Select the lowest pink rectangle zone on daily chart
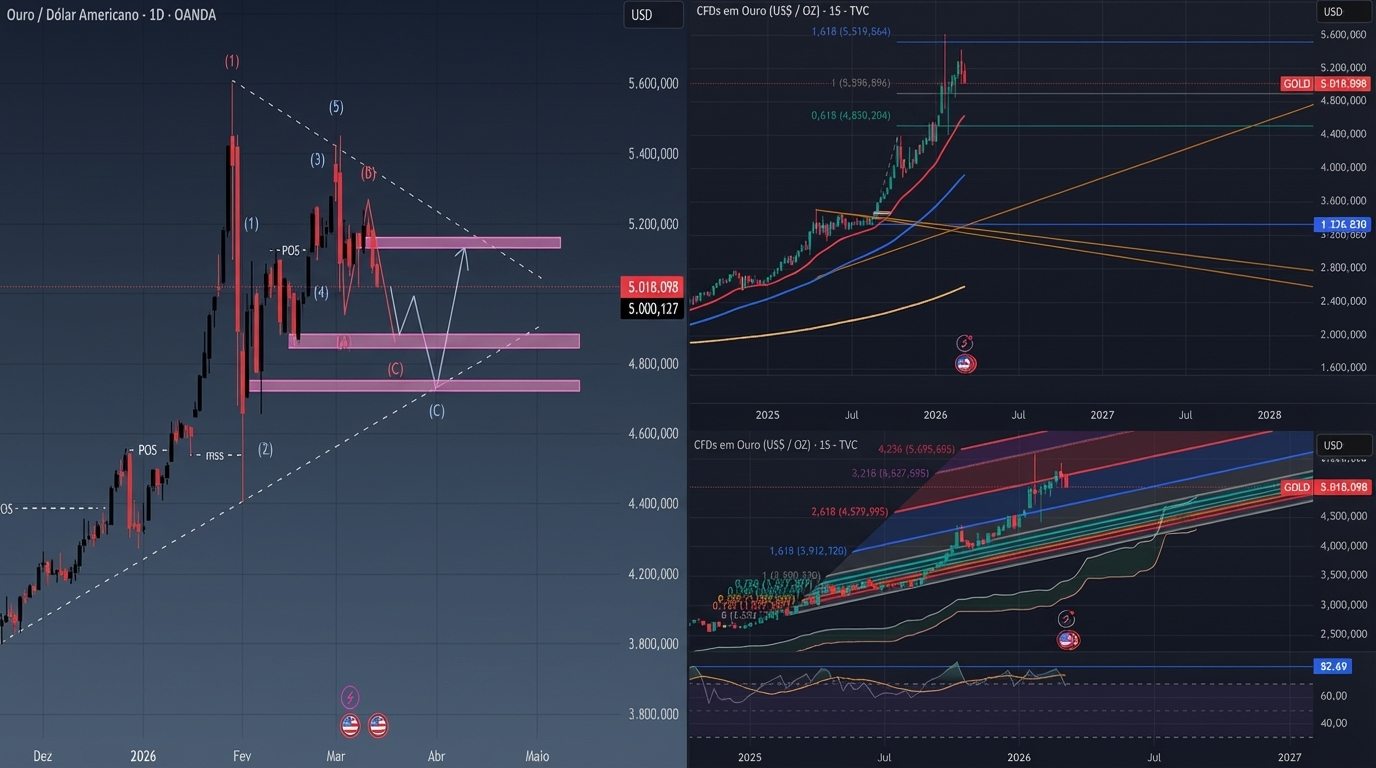1376x768 pixels. pyautogui.click(x=415, y=385)
